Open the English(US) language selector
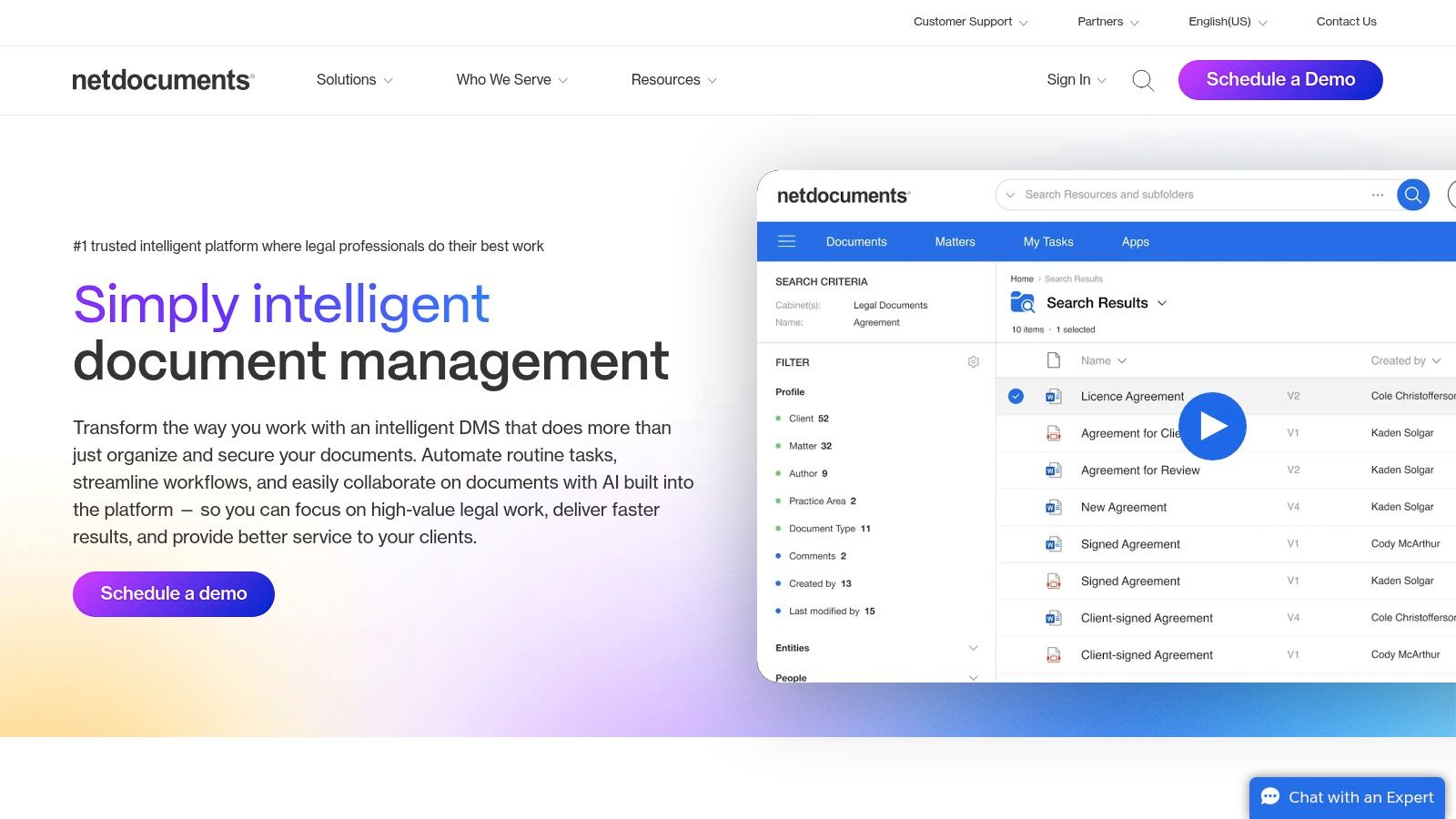1456x819 pixels. [x=1228, y=22]
